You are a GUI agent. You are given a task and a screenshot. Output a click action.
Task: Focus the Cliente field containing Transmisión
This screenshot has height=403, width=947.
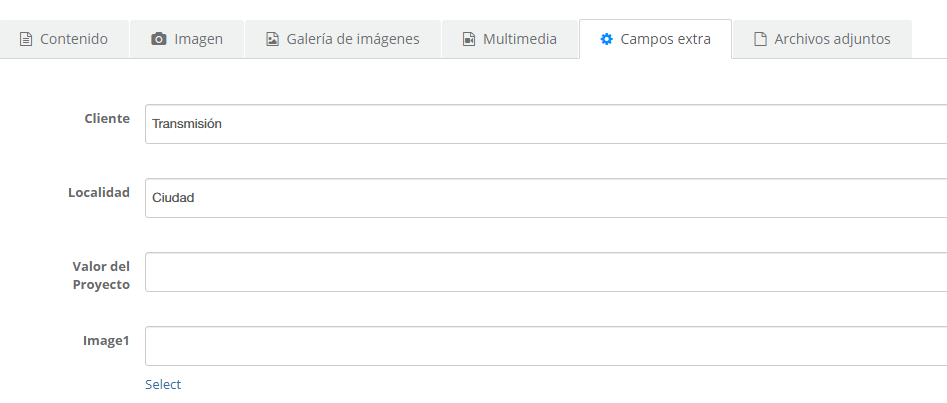tap(546, 124)
